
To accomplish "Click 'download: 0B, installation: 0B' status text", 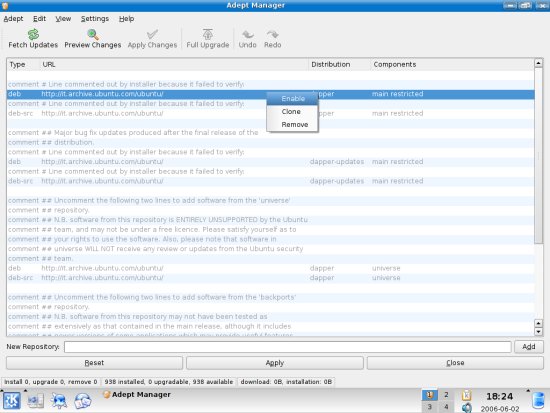I will pos(286,382).
